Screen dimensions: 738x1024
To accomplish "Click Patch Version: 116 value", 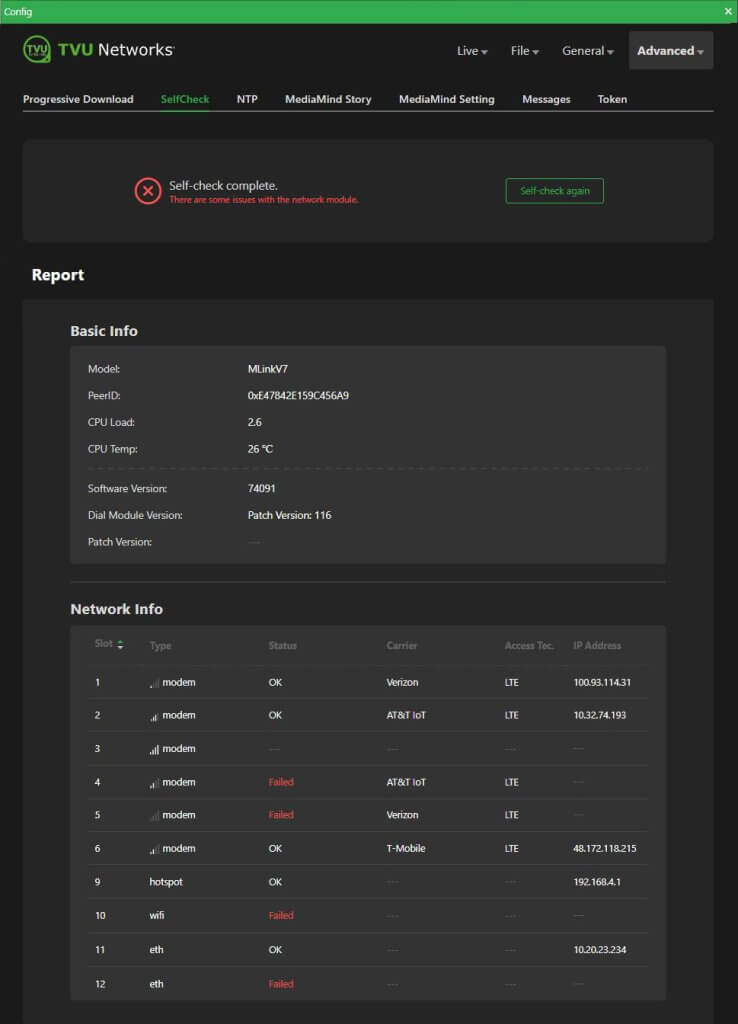I will (x=289, y=515).
